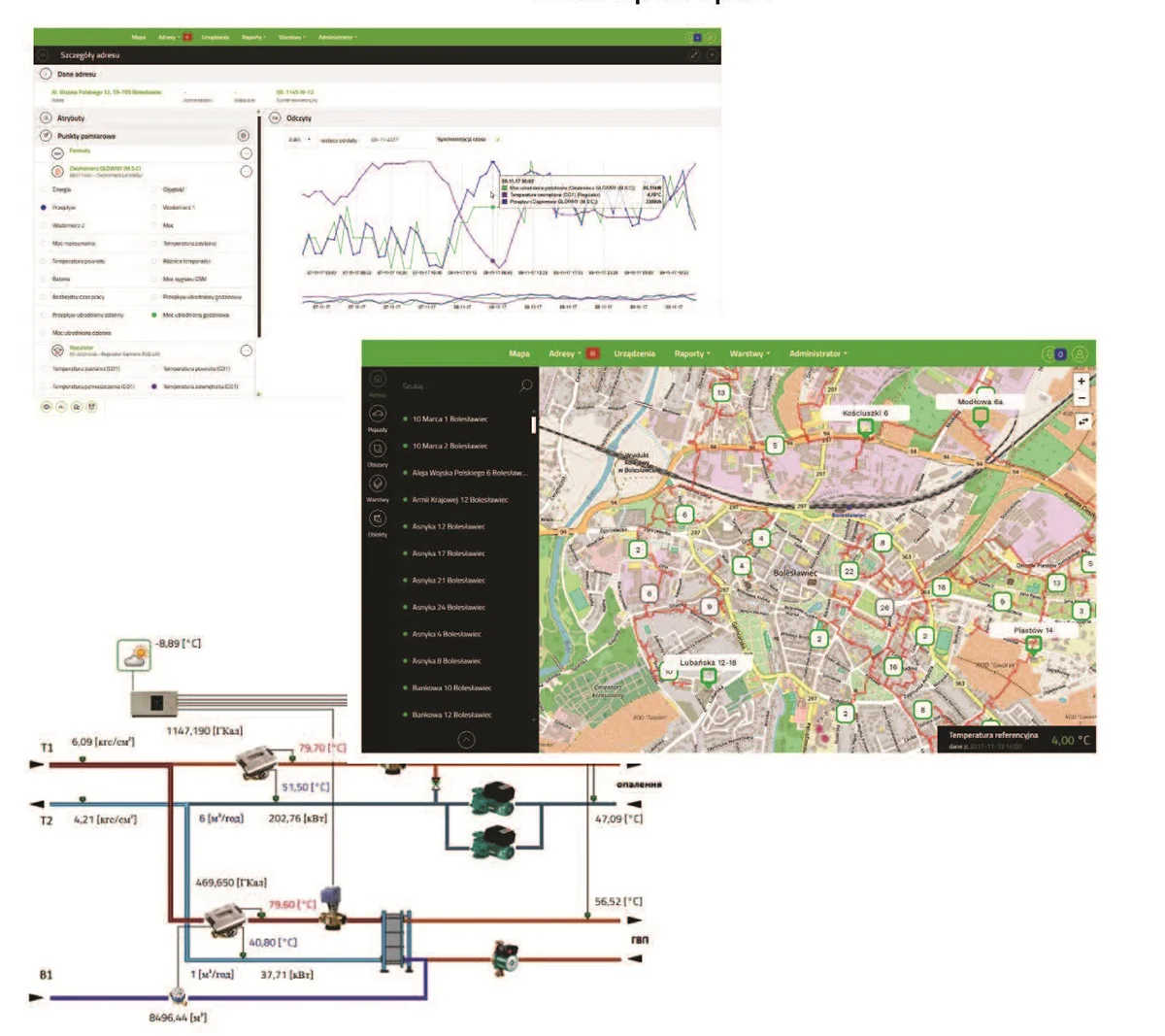The width and height of the screenshot is (1165, 1036).
Task: Select address Asnyka 12 Bolesławiec
Action: point(448,527)
